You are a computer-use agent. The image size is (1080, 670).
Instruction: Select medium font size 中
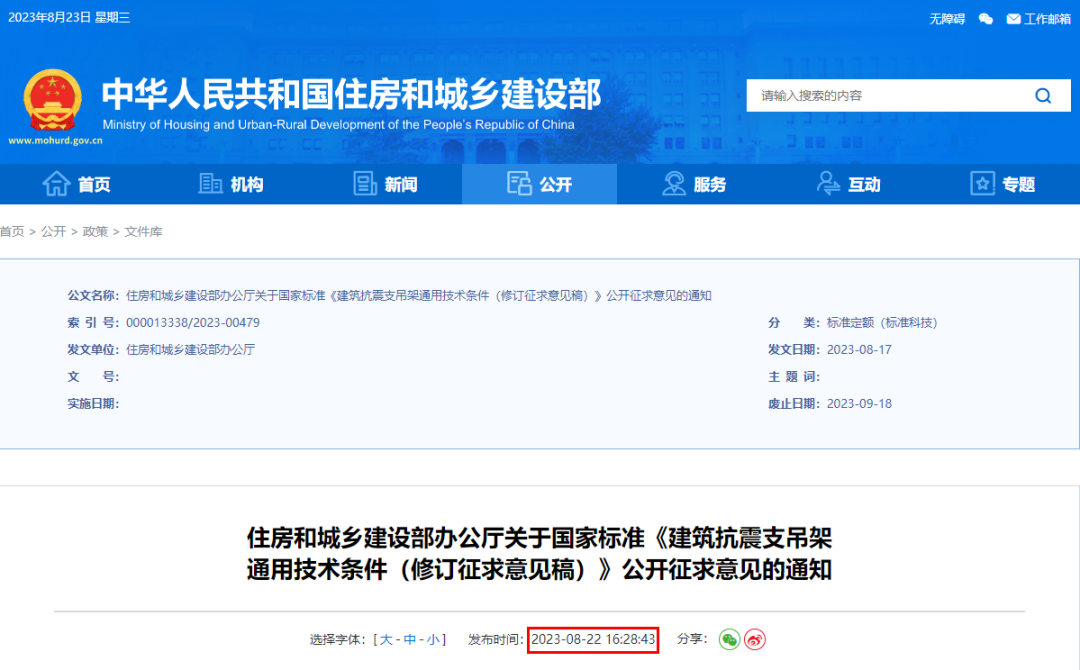pyautogui.click(x=410, y=640)
